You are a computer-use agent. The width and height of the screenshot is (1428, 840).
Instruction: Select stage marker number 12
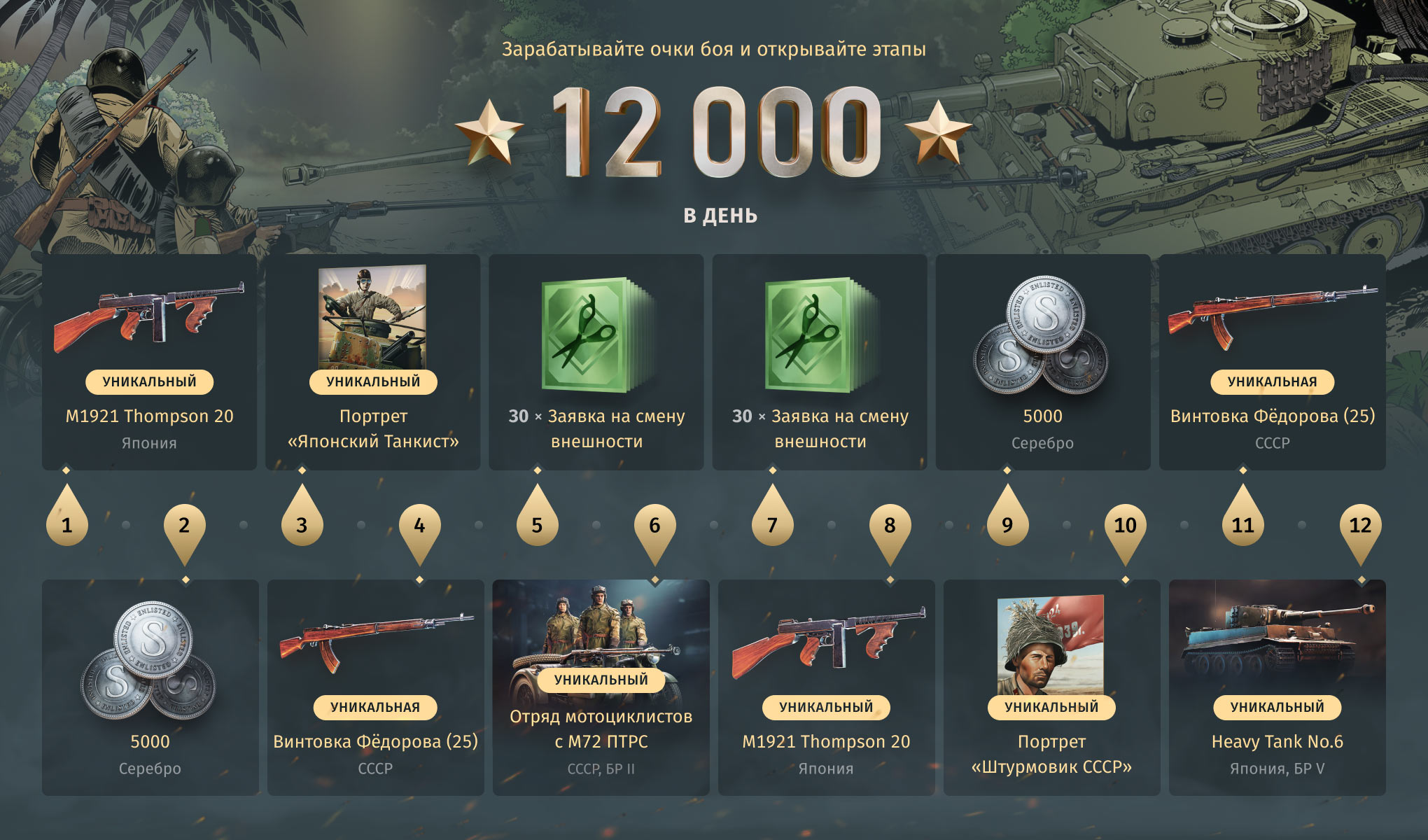(1360, 533)
